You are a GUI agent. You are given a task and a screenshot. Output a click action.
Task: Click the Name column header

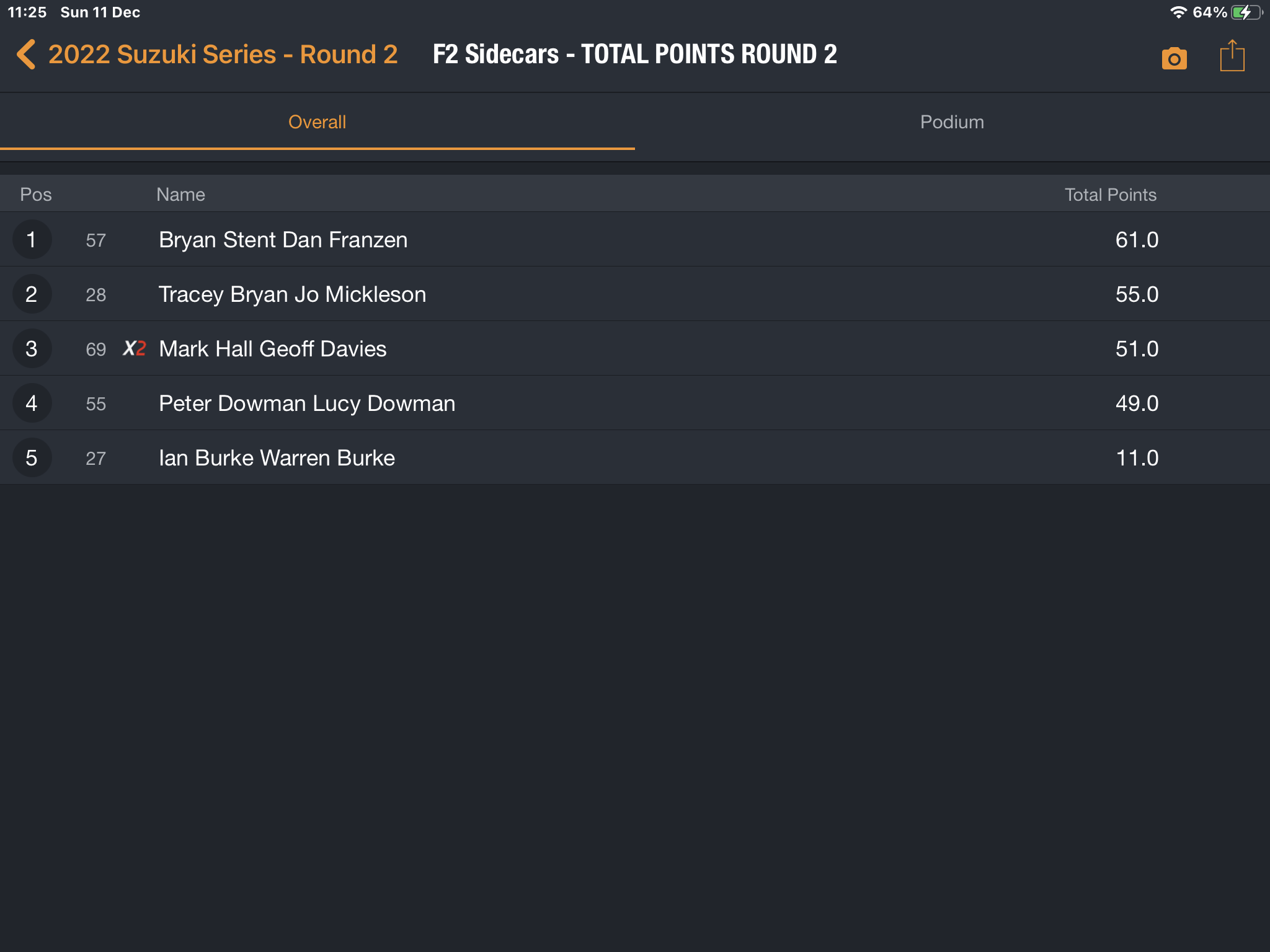point(180,195)
